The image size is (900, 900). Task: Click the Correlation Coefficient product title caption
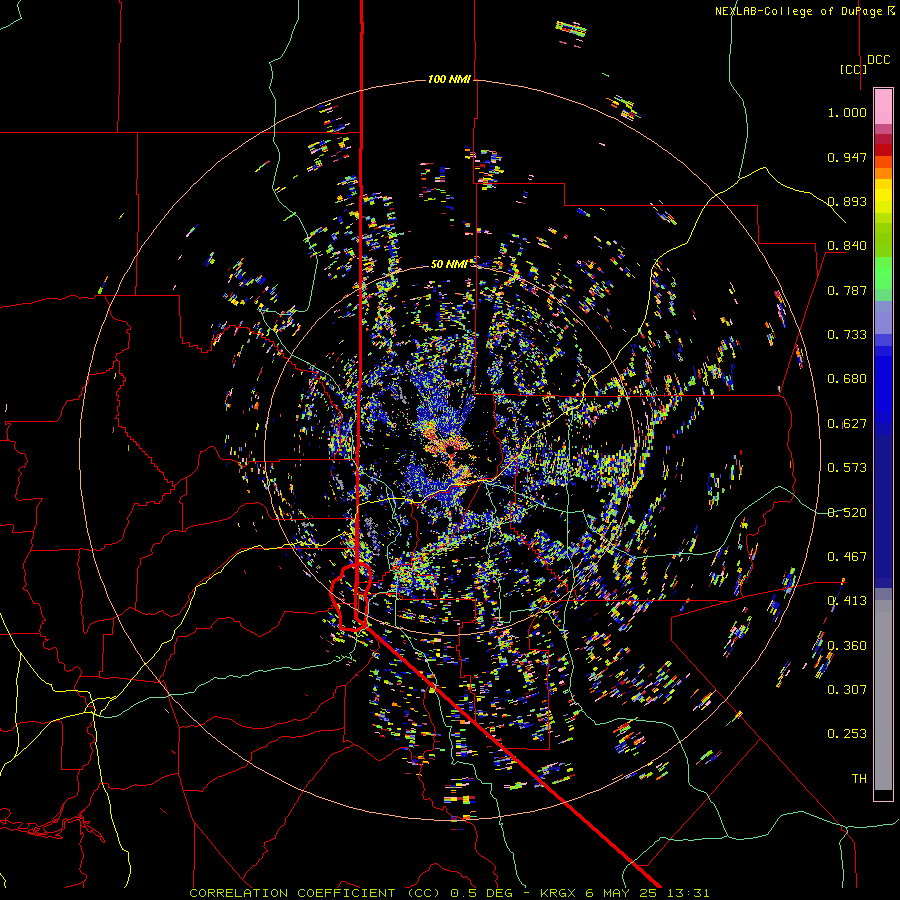click(449, 893)
